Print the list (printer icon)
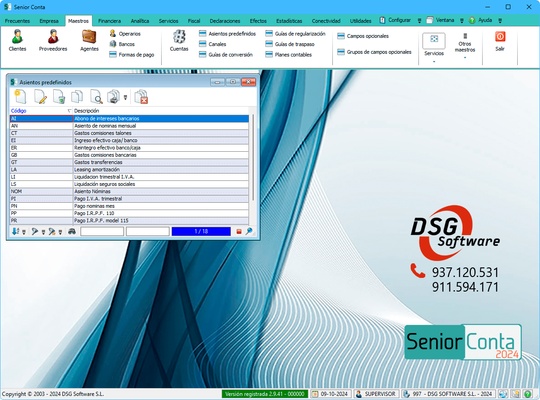The width and height of the screenshot is (540, 400). pyautogui.click(x=114, y=96)
